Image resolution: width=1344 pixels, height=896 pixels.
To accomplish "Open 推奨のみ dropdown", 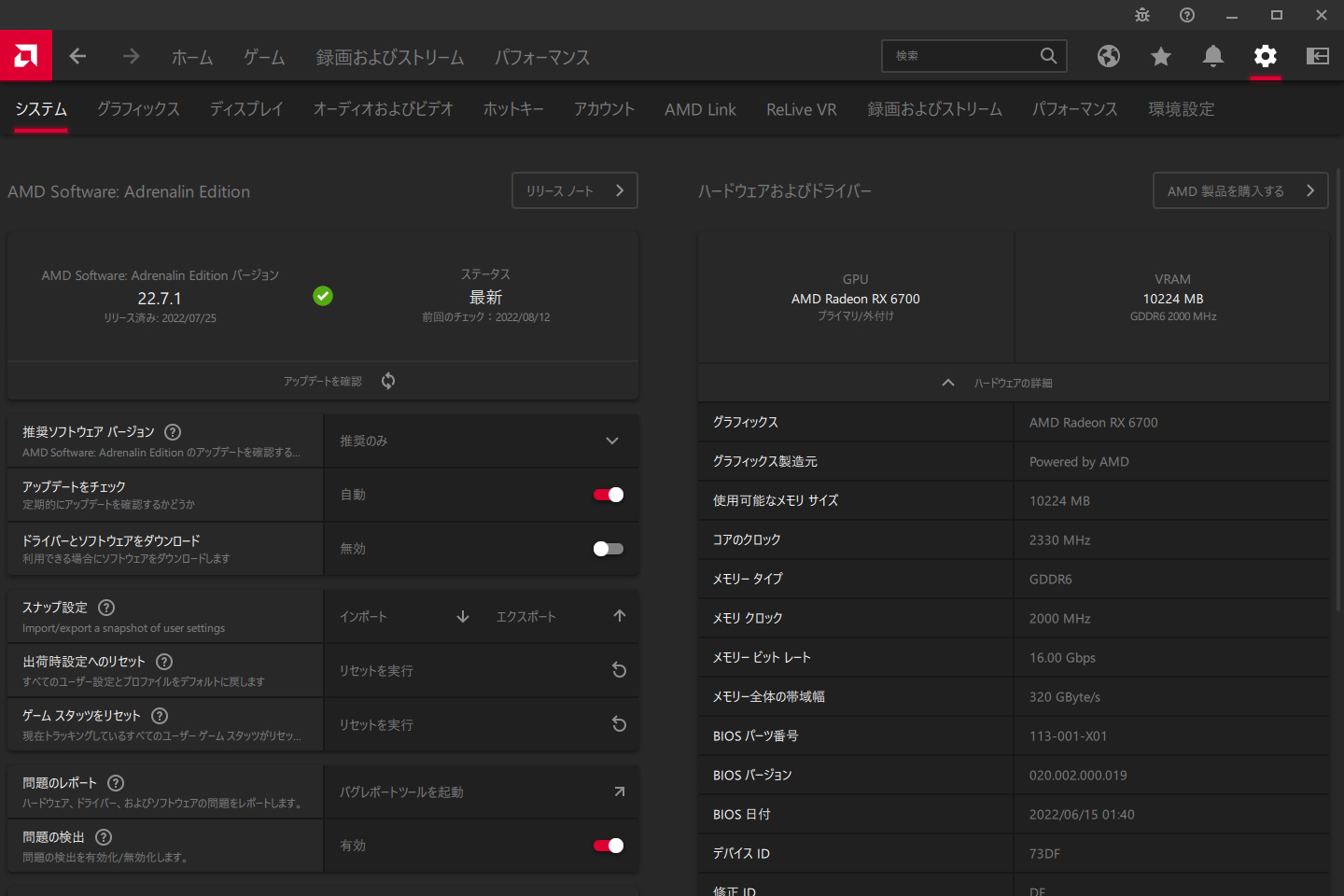I will (482, 441).
